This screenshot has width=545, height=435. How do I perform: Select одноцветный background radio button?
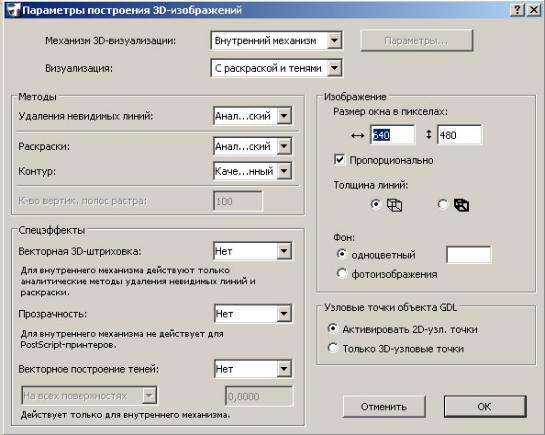pyautogui.click(x=342, y=254)
